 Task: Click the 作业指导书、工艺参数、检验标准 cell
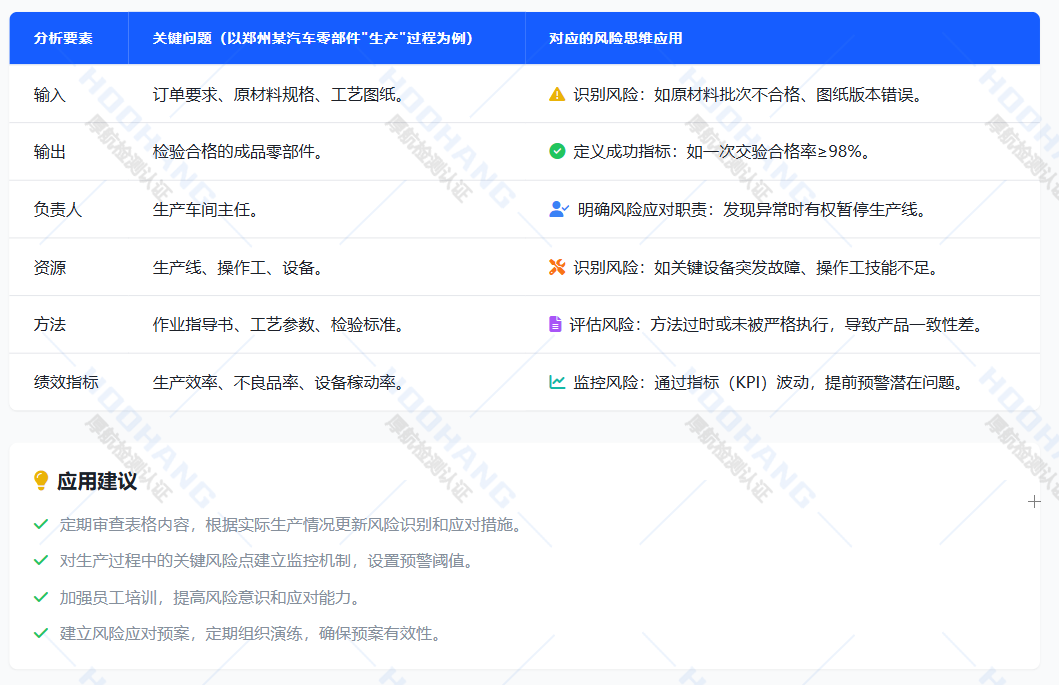coord(278,325)
